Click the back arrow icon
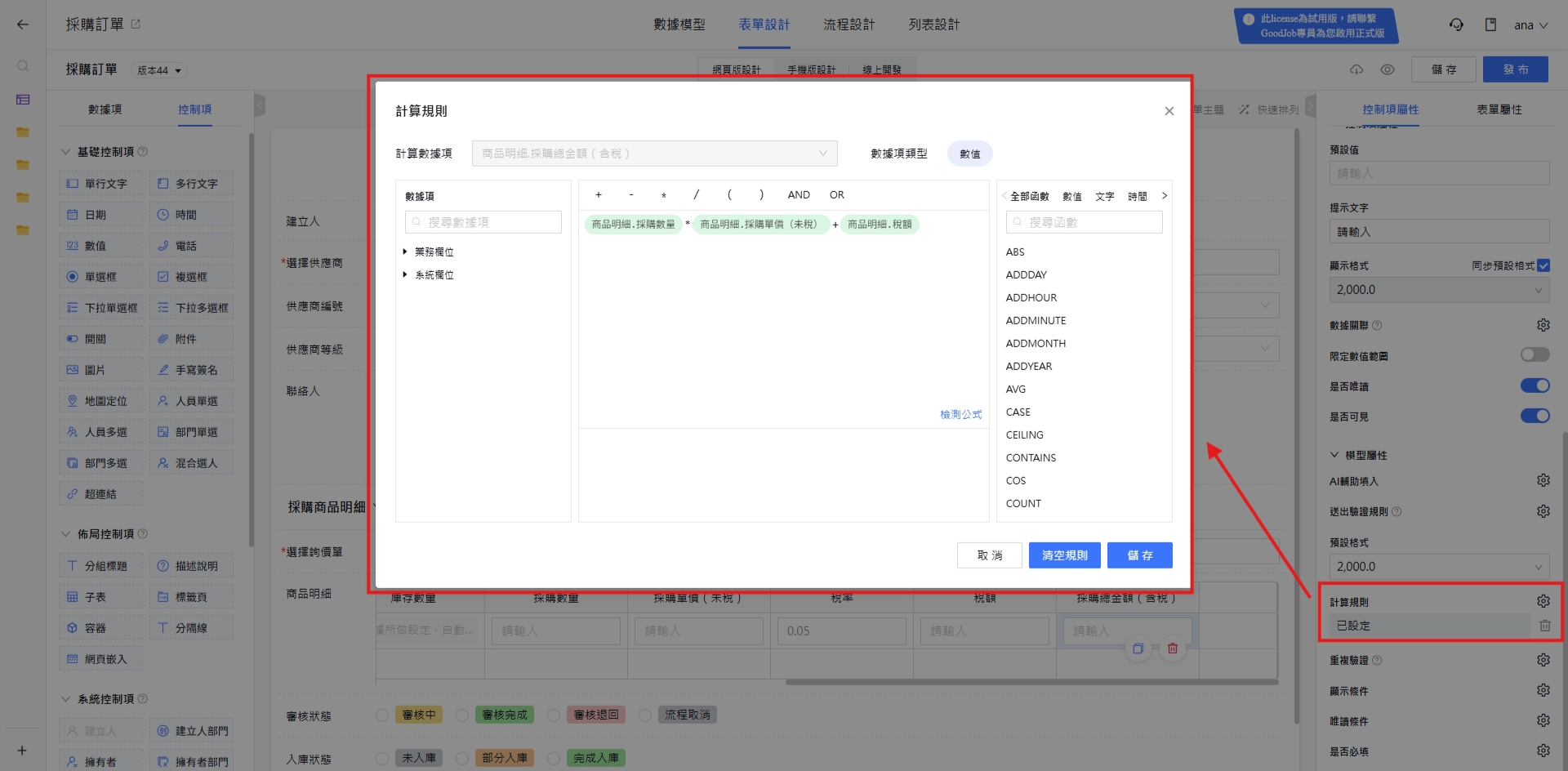1568x771 pixels. (x=23, y=25)
